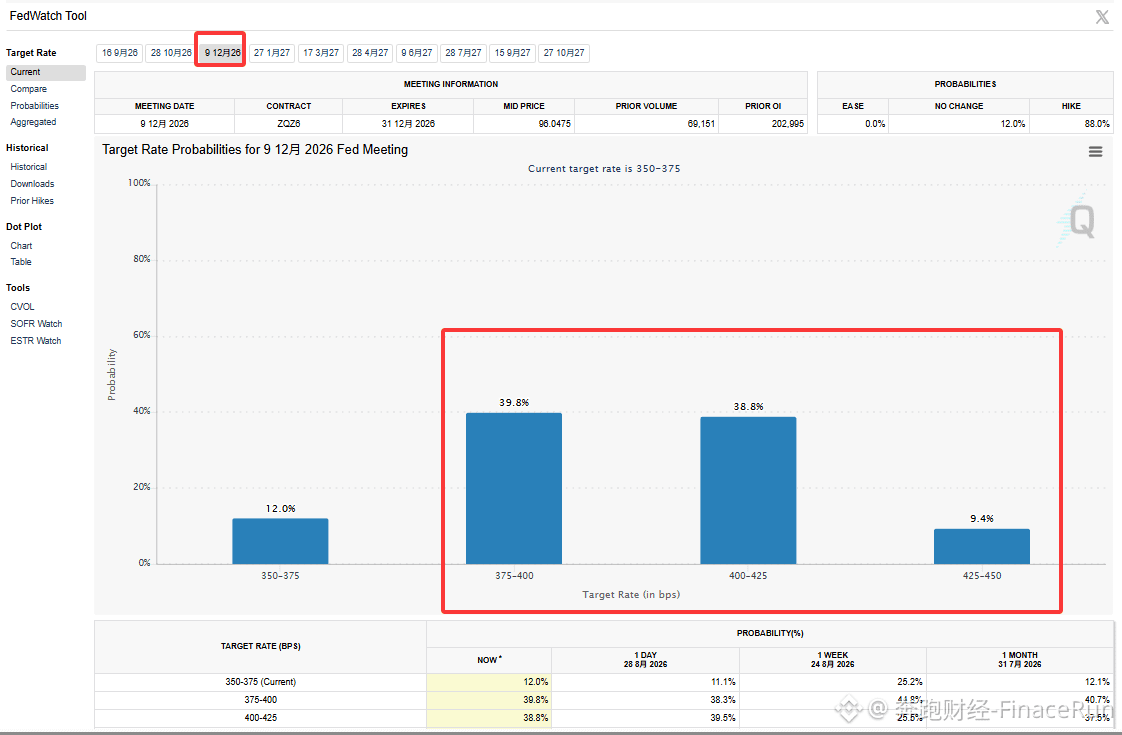The image size is (1122, 735).
Task: Open the Historical sidebar link
Action: [29, 167]
